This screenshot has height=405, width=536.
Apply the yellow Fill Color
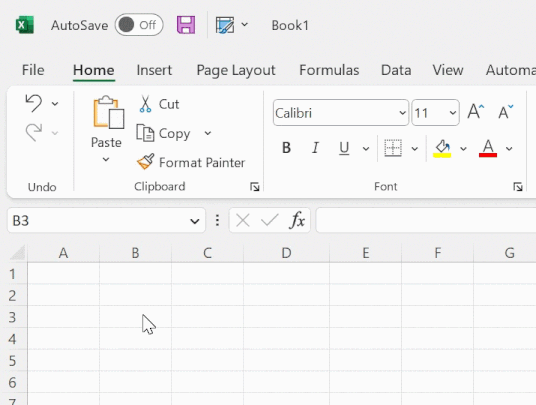click(x=442, y=148)
